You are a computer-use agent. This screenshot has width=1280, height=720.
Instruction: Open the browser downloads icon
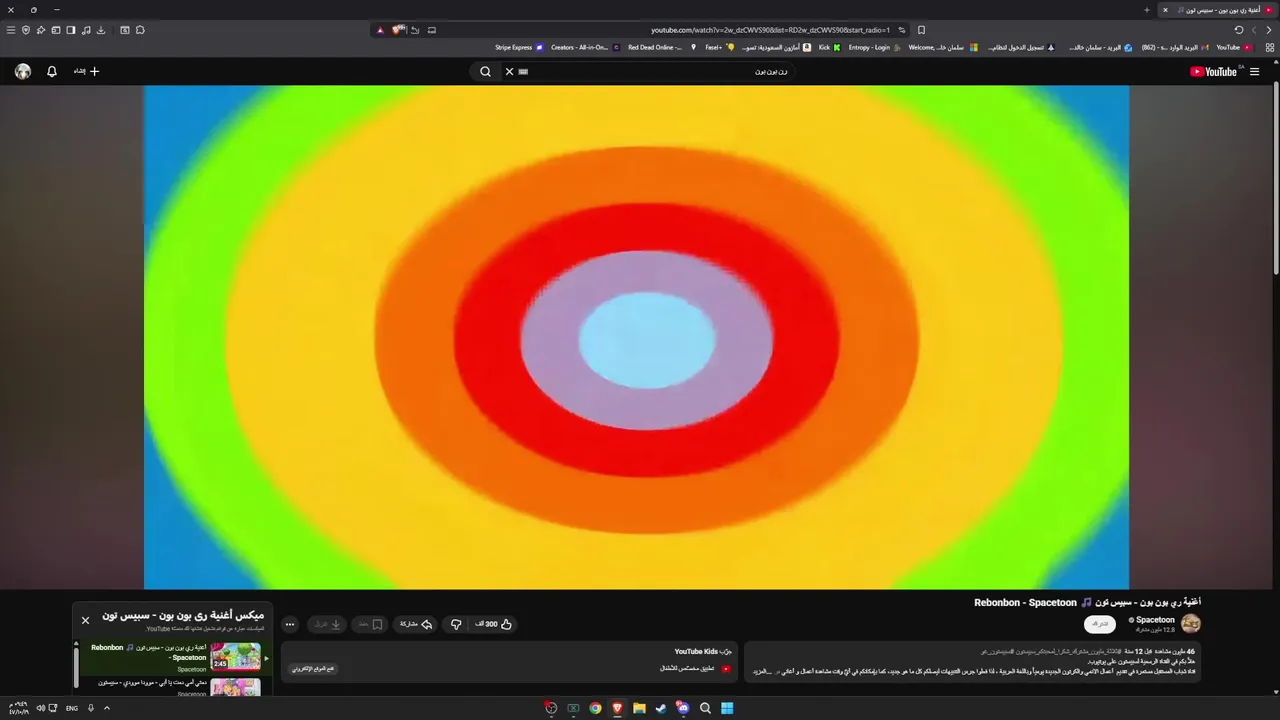101,30
